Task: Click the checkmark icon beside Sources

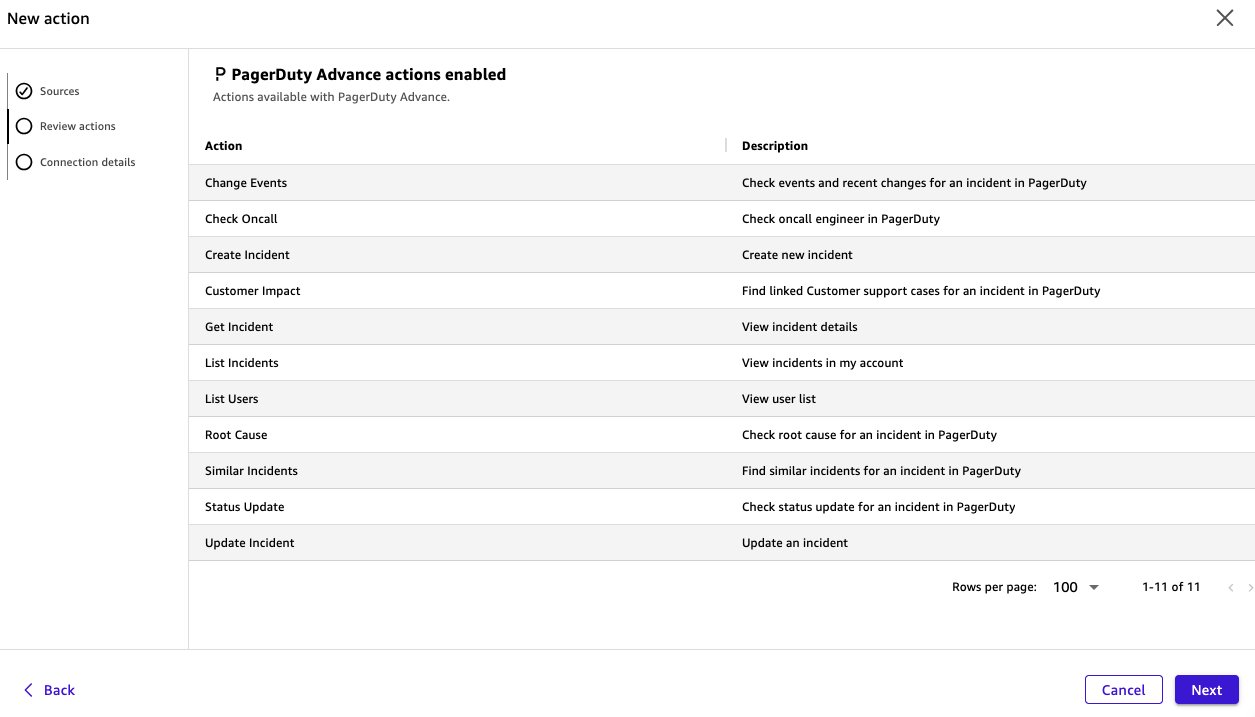Action: point(24,91)
